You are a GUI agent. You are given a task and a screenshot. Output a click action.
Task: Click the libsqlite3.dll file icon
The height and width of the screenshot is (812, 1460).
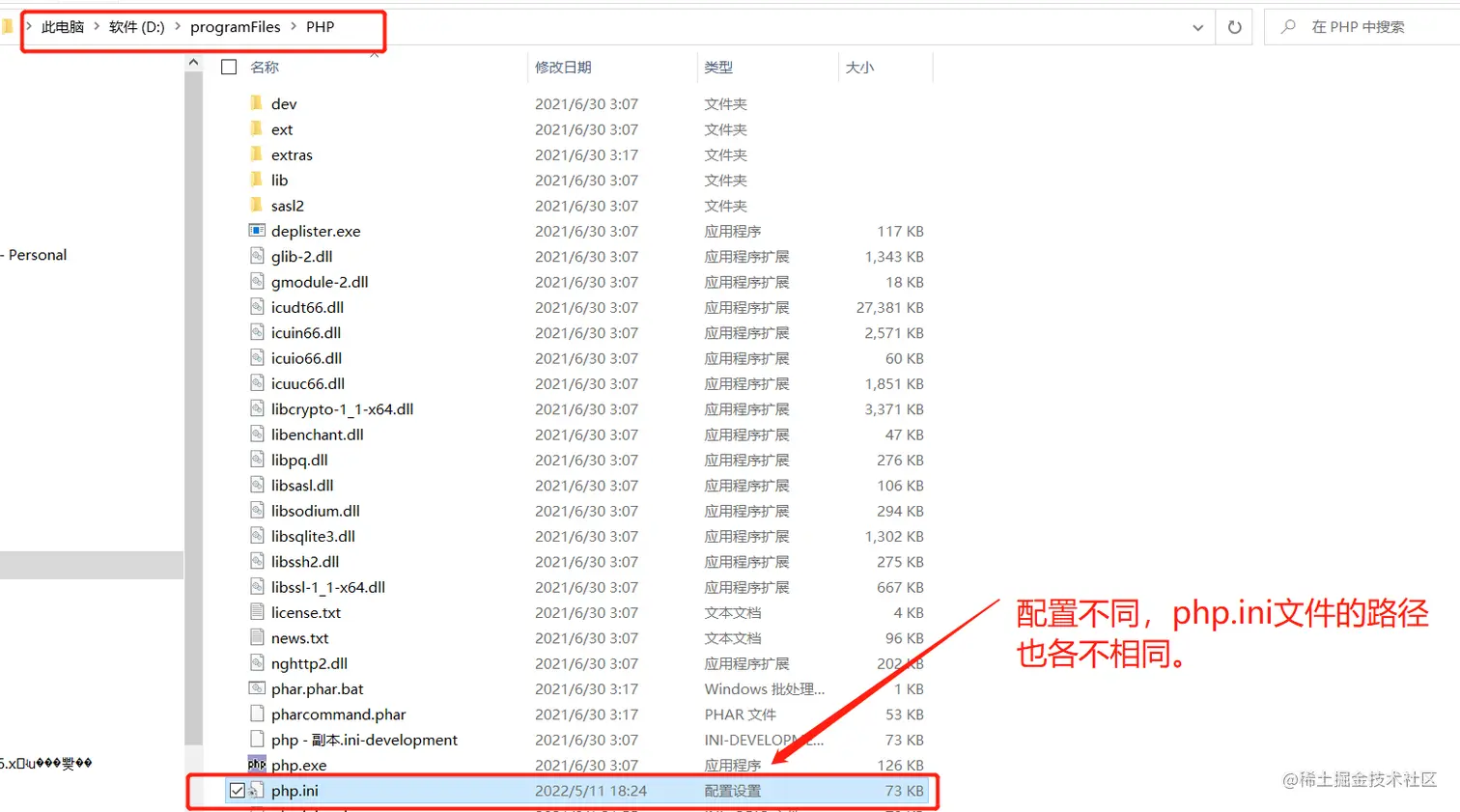[x=257, y=536]
